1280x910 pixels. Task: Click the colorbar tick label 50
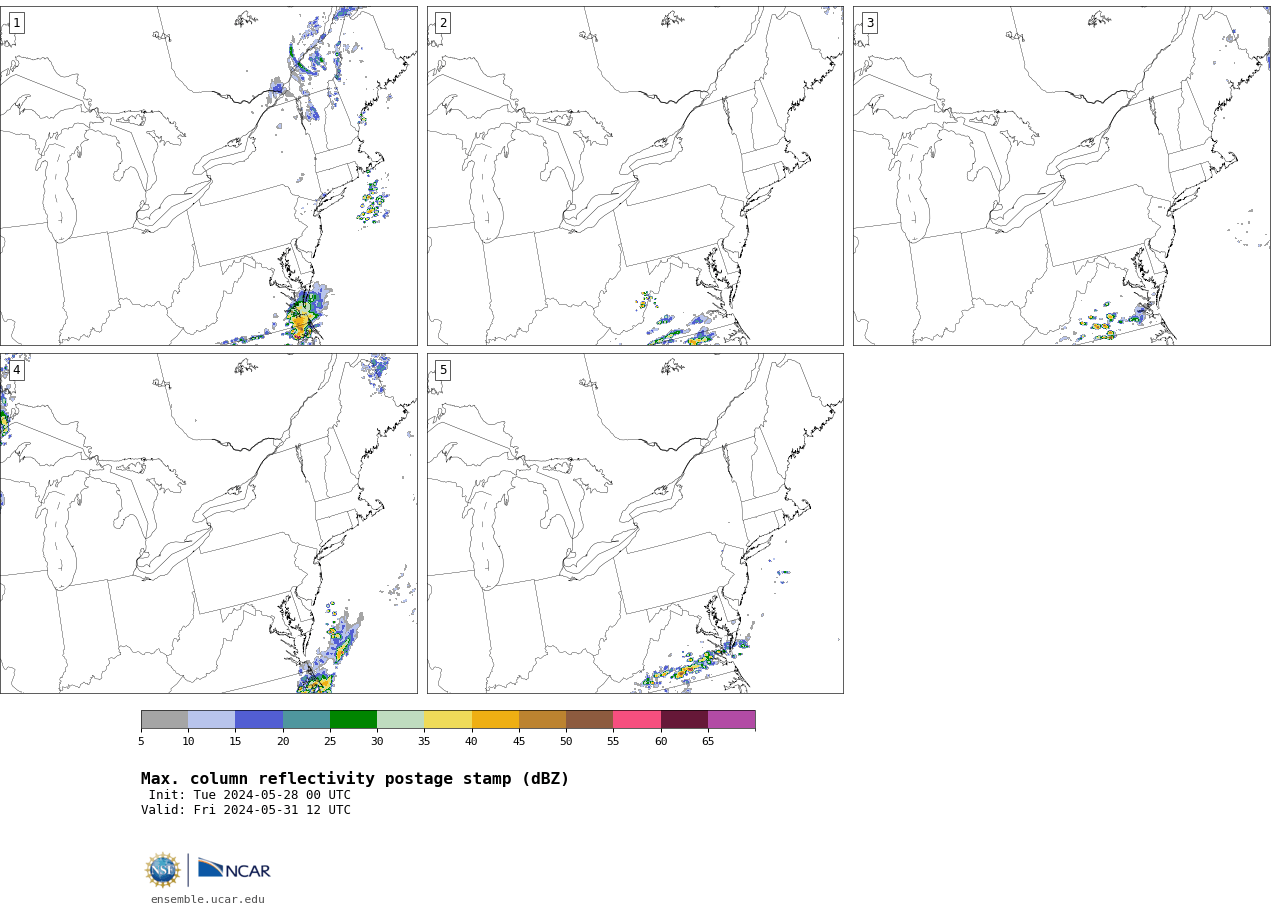pos(566,741)
